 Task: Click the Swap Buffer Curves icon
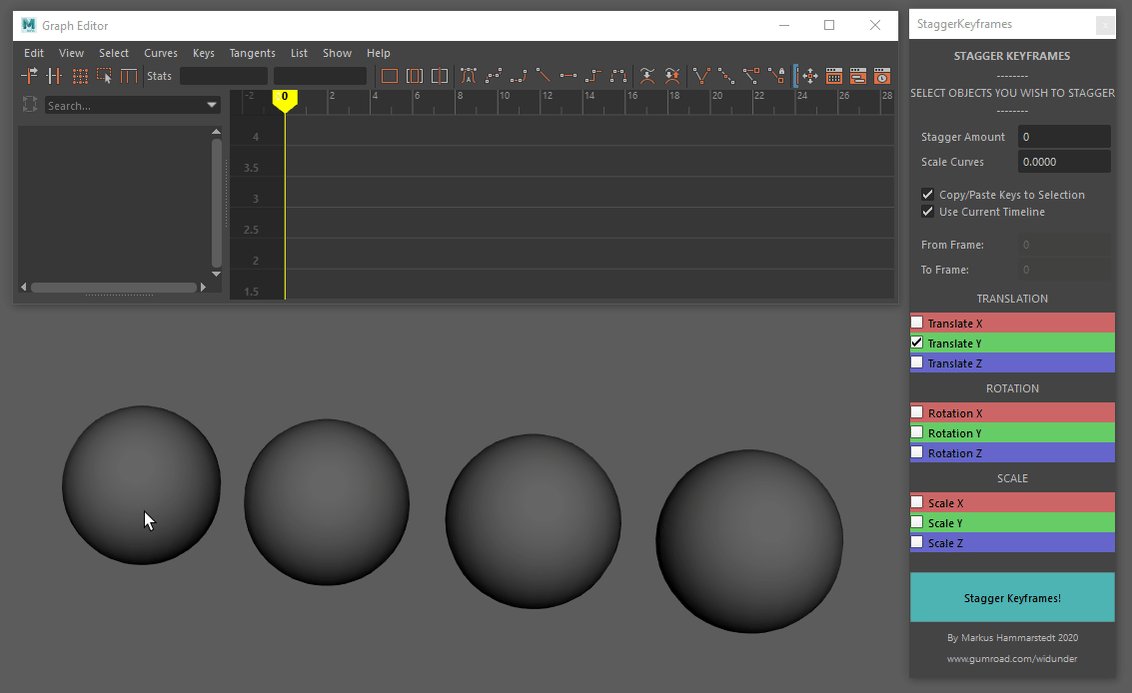(x=672, y=76)
